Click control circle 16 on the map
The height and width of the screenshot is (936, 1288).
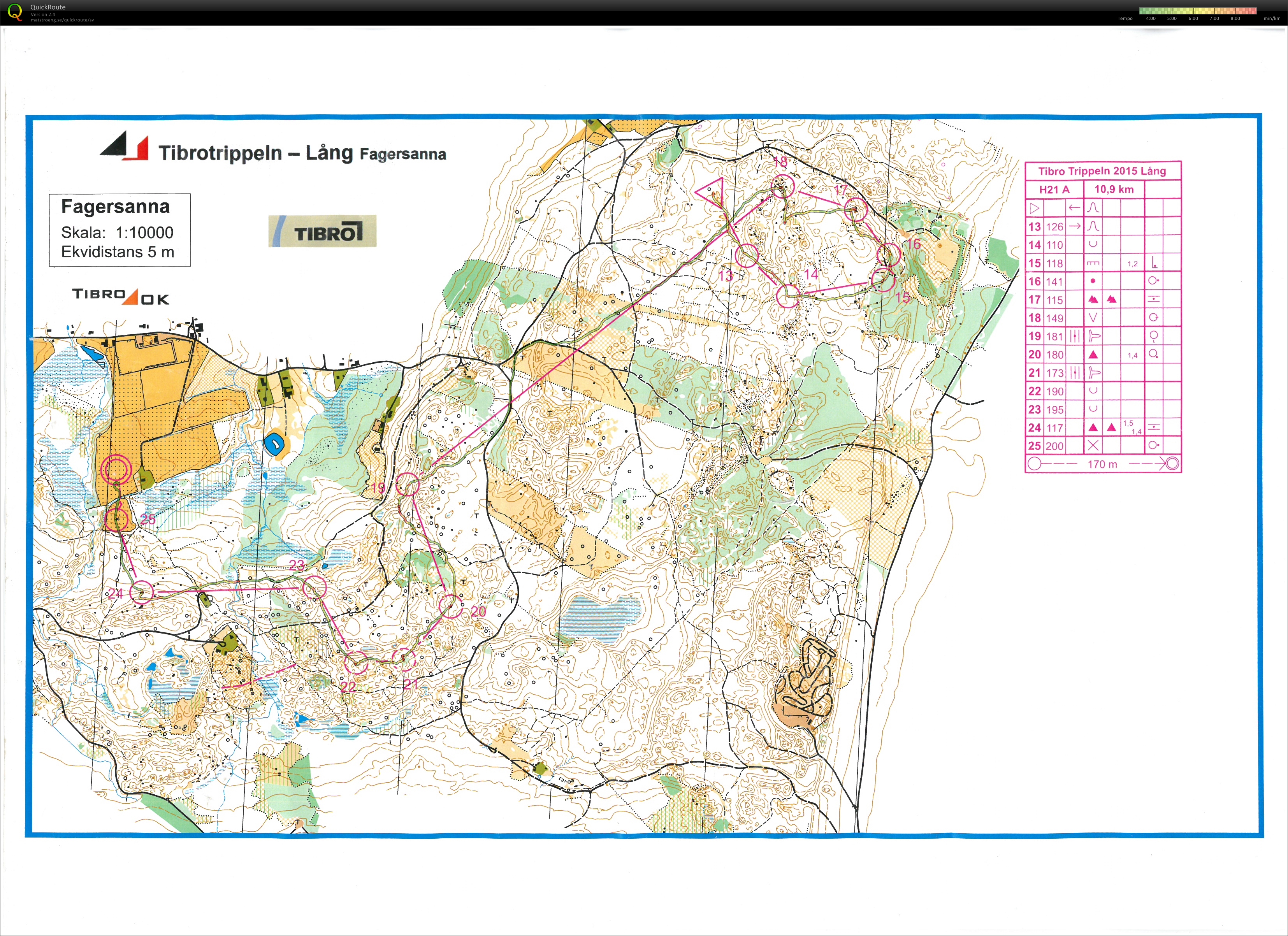coord(889,255)
